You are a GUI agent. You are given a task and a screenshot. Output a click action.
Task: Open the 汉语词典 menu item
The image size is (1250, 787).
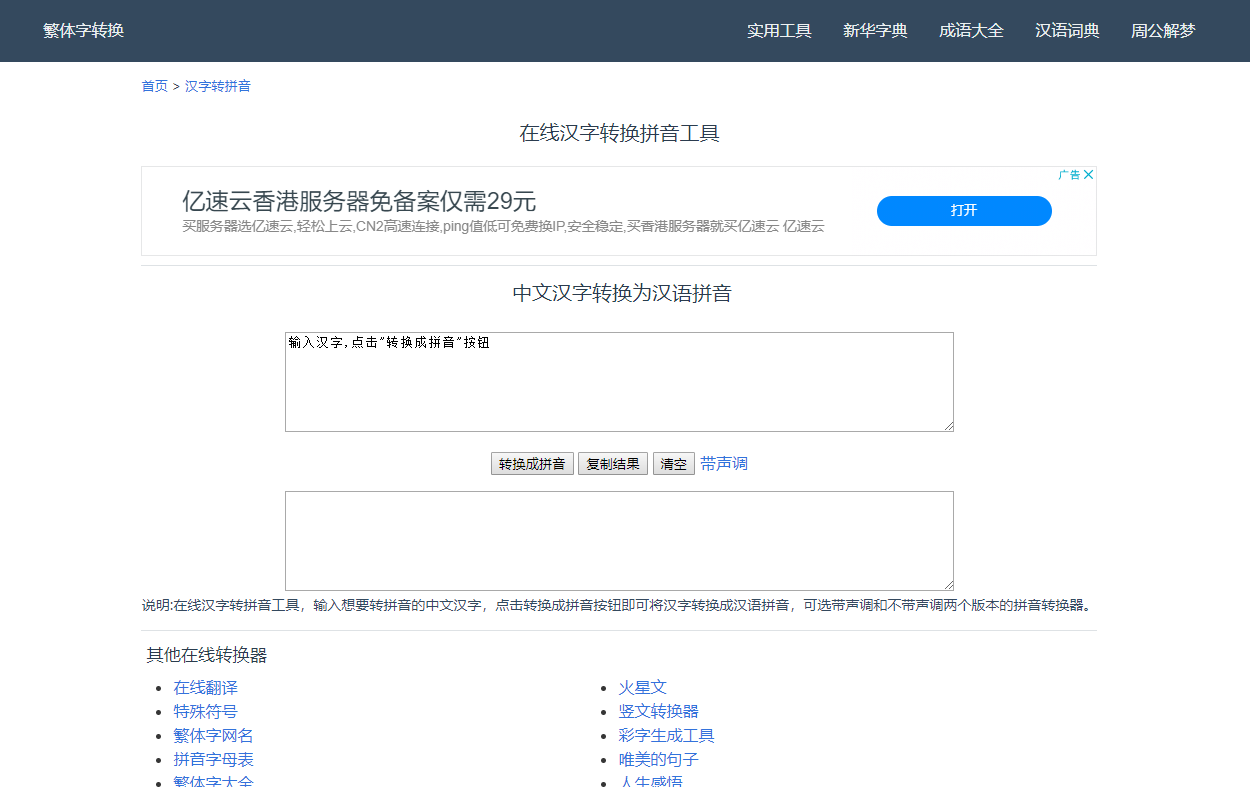point(1067,31)
